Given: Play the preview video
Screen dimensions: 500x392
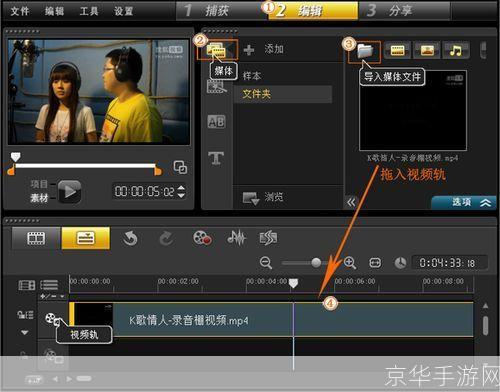Looking at the screenshot, I should tap(69, 192).
